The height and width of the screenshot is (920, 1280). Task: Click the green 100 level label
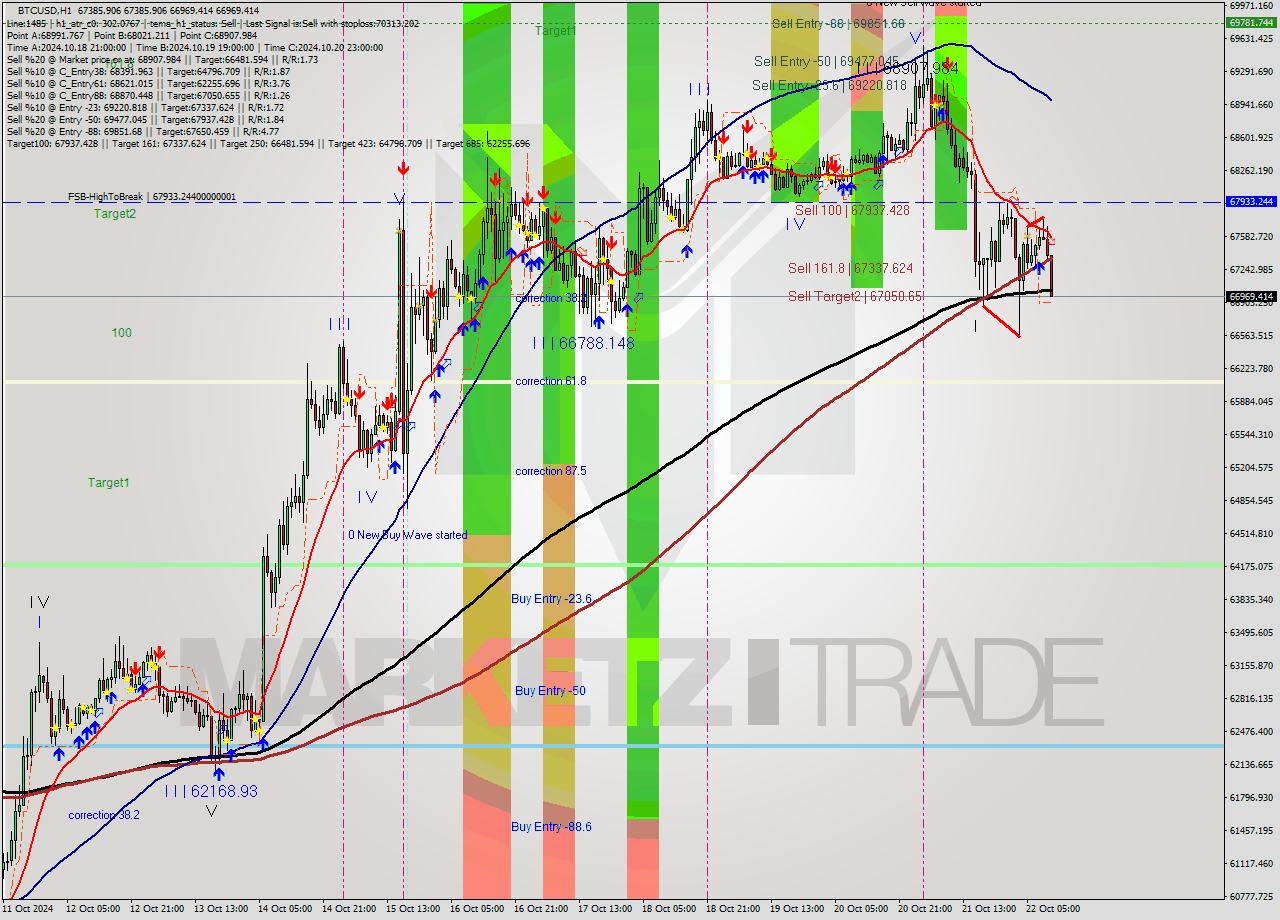pyautogui.click(x=121, y=333)
